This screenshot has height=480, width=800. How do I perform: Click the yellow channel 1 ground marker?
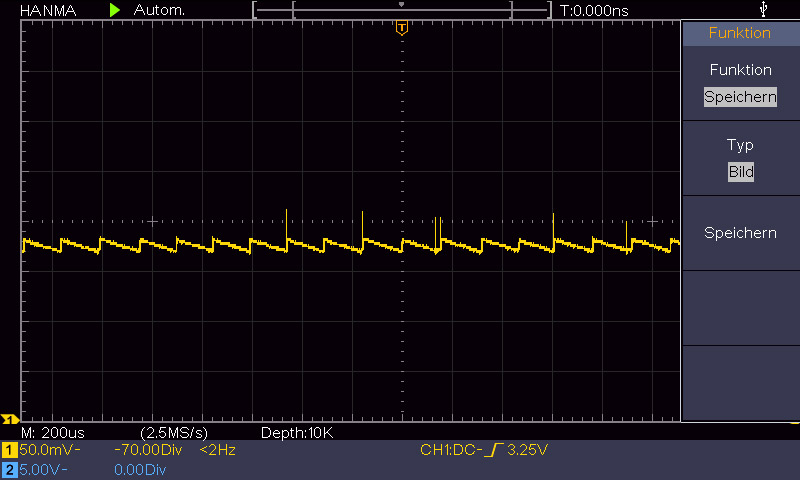tap(9, 419)
